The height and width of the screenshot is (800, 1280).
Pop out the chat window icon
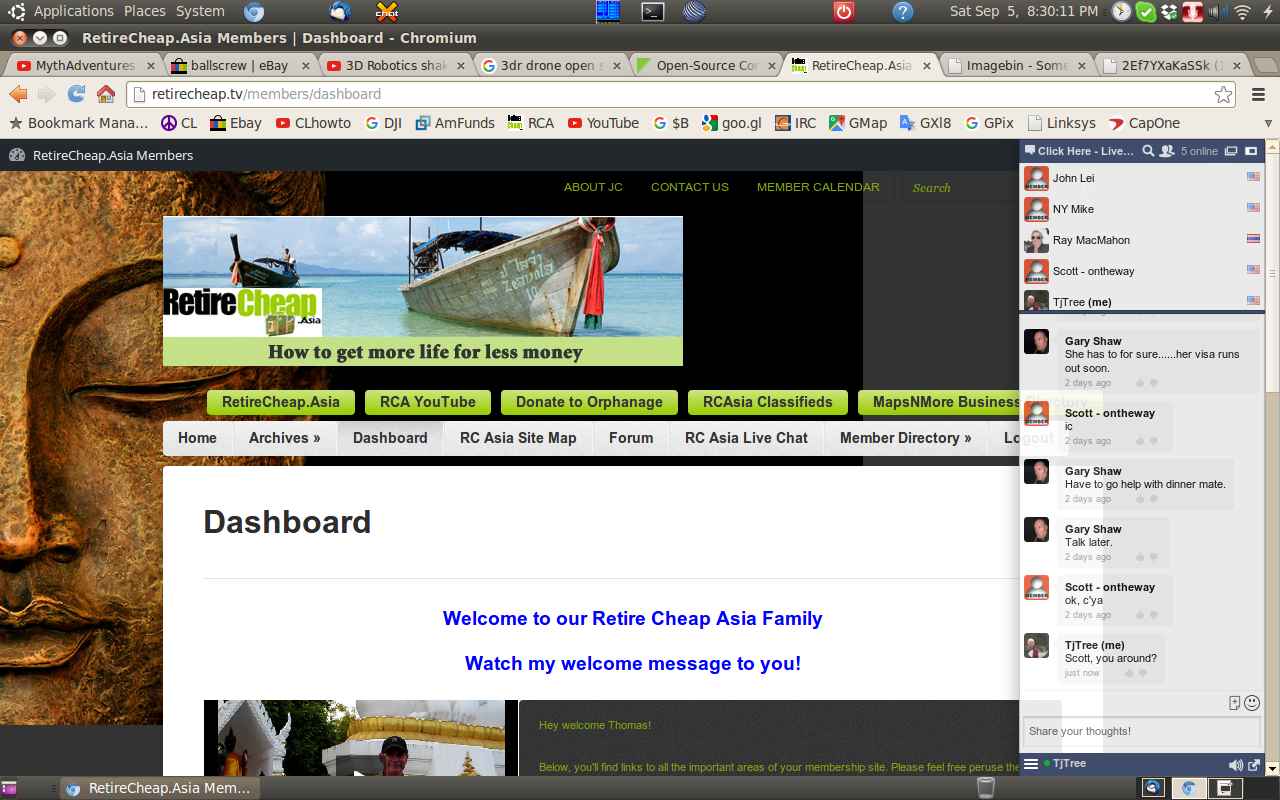(x=1255, y=765)
